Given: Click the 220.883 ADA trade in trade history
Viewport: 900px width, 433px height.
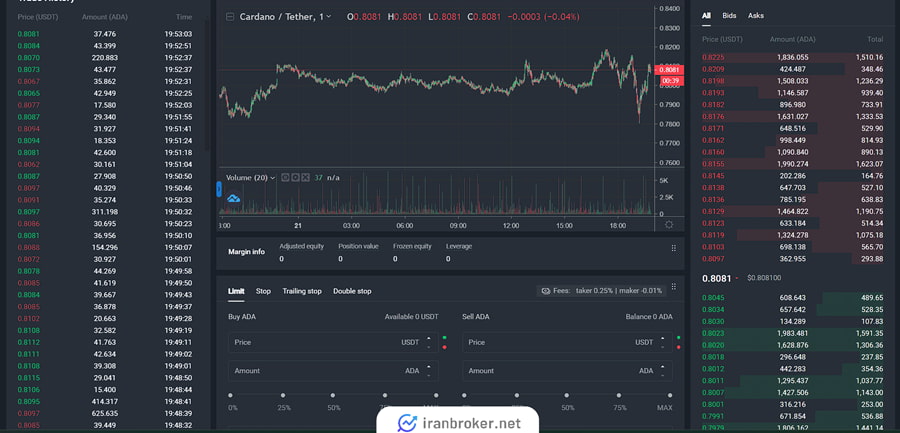Looking at the screenshot, I should 105,57.
